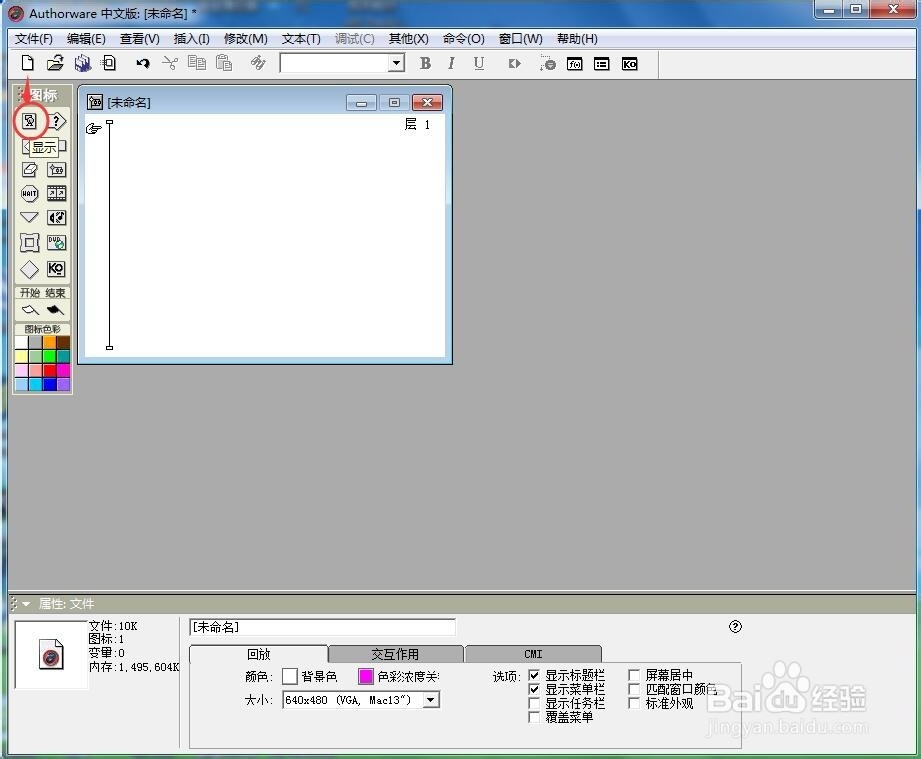
Task: Click the magenta 色彩浓度关键色 swatch
Action: coord(365,676)
